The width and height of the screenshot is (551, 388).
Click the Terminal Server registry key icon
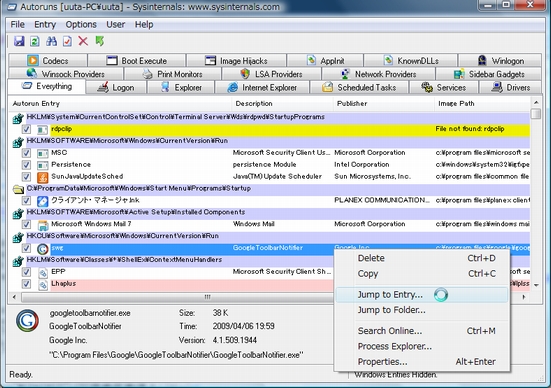(x=18, y=119)
